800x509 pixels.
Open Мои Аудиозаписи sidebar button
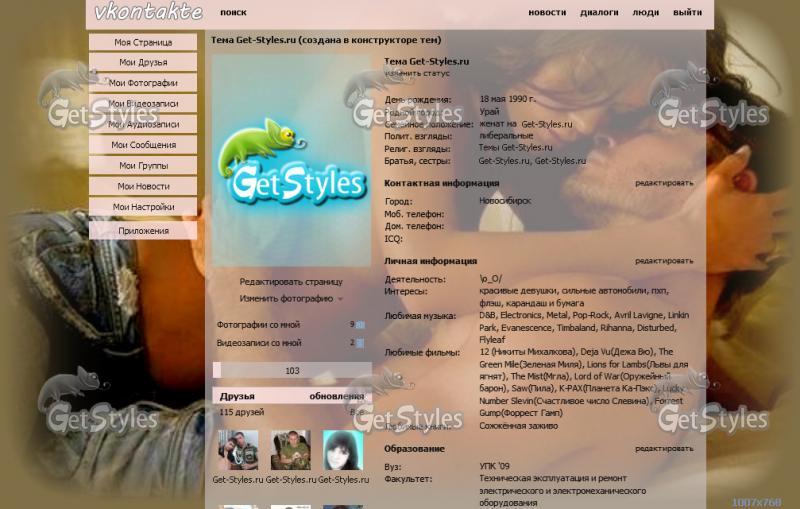pyautogui.click(x=143, y=124)
